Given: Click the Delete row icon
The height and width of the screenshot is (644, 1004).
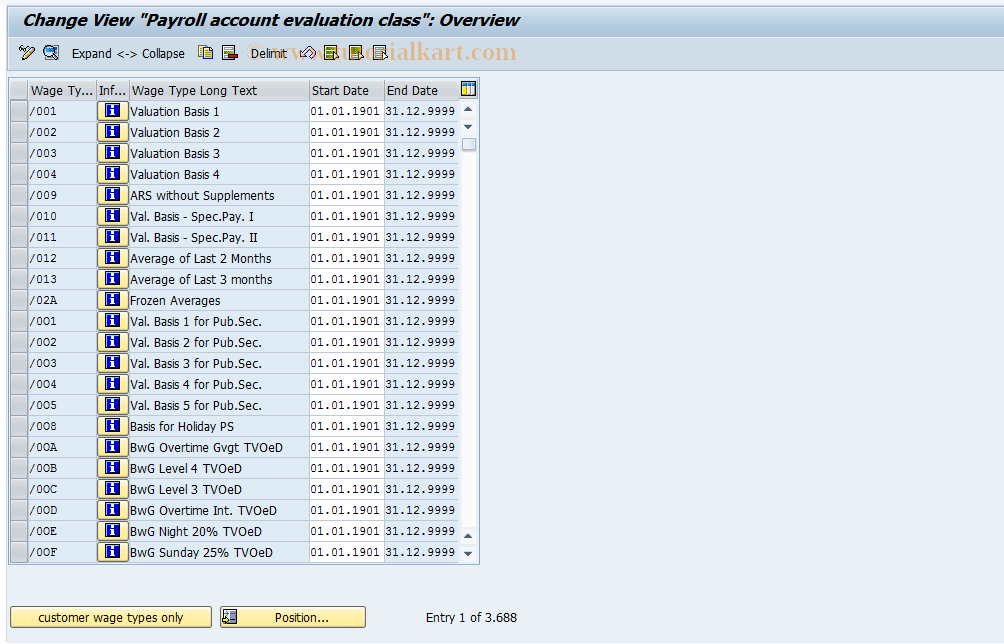Looking at the screenshot, I should click(229, 53).
